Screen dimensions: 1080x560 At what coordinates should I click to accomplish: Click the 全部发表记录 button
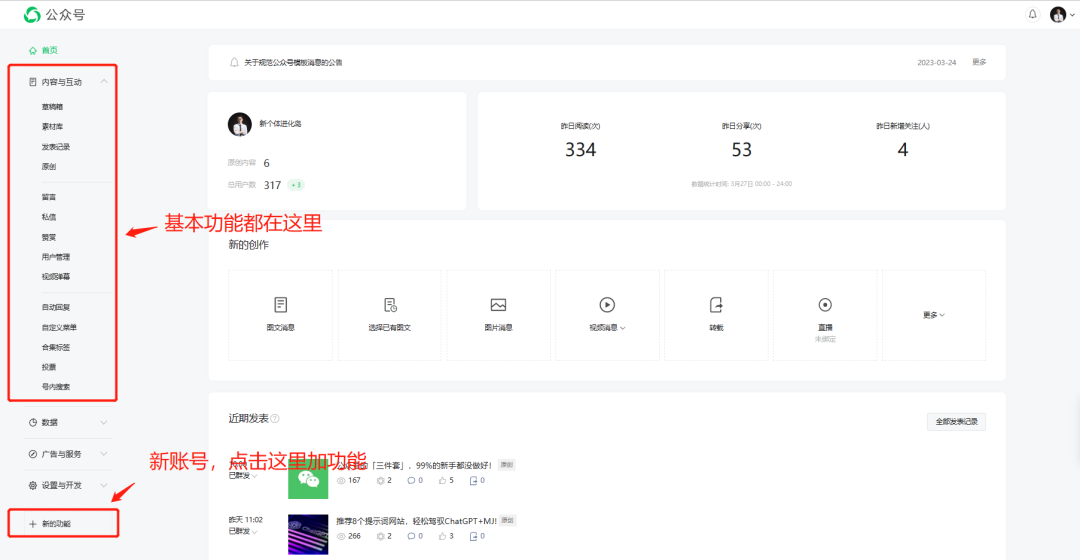click(956, 421)
